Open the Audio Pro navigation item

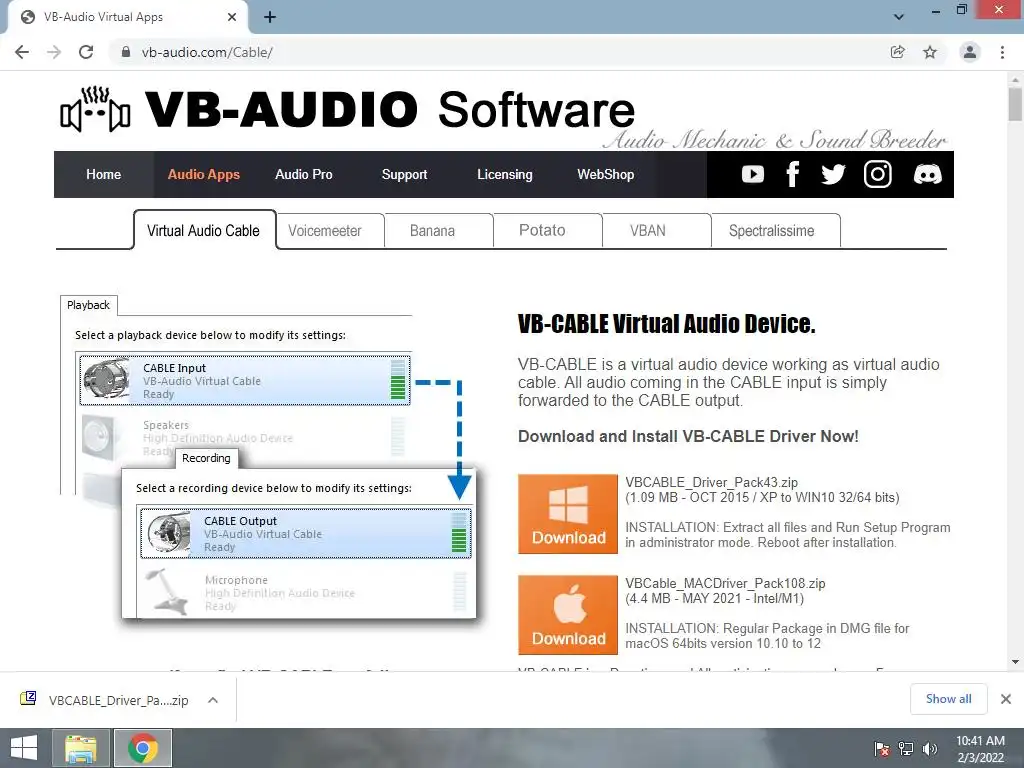point(304,174)
